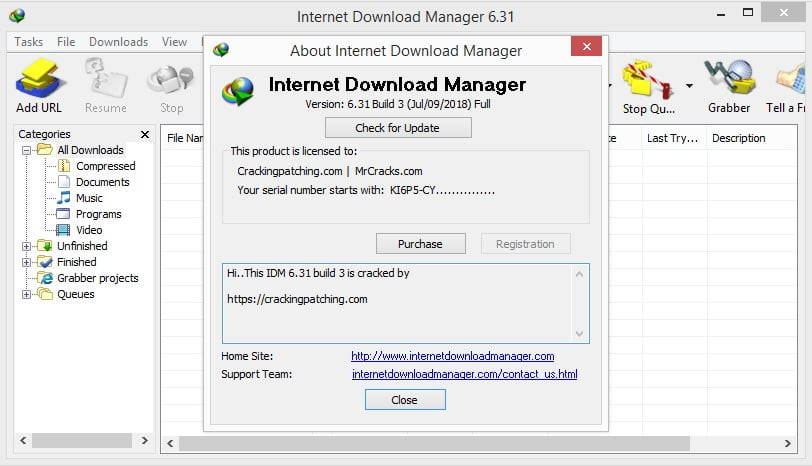This screenshot has width=812, height=466.
Task: Select the Unfinished category
Action: 82,246
